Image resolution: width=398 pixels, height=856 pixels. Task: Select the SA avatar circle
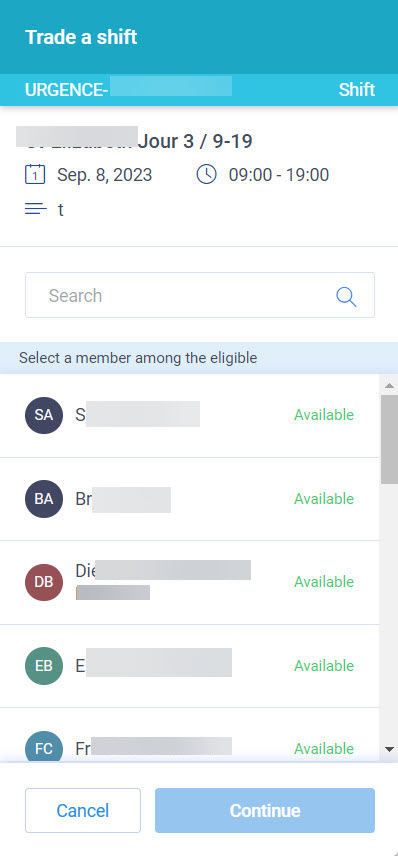[x=44, y=415]
